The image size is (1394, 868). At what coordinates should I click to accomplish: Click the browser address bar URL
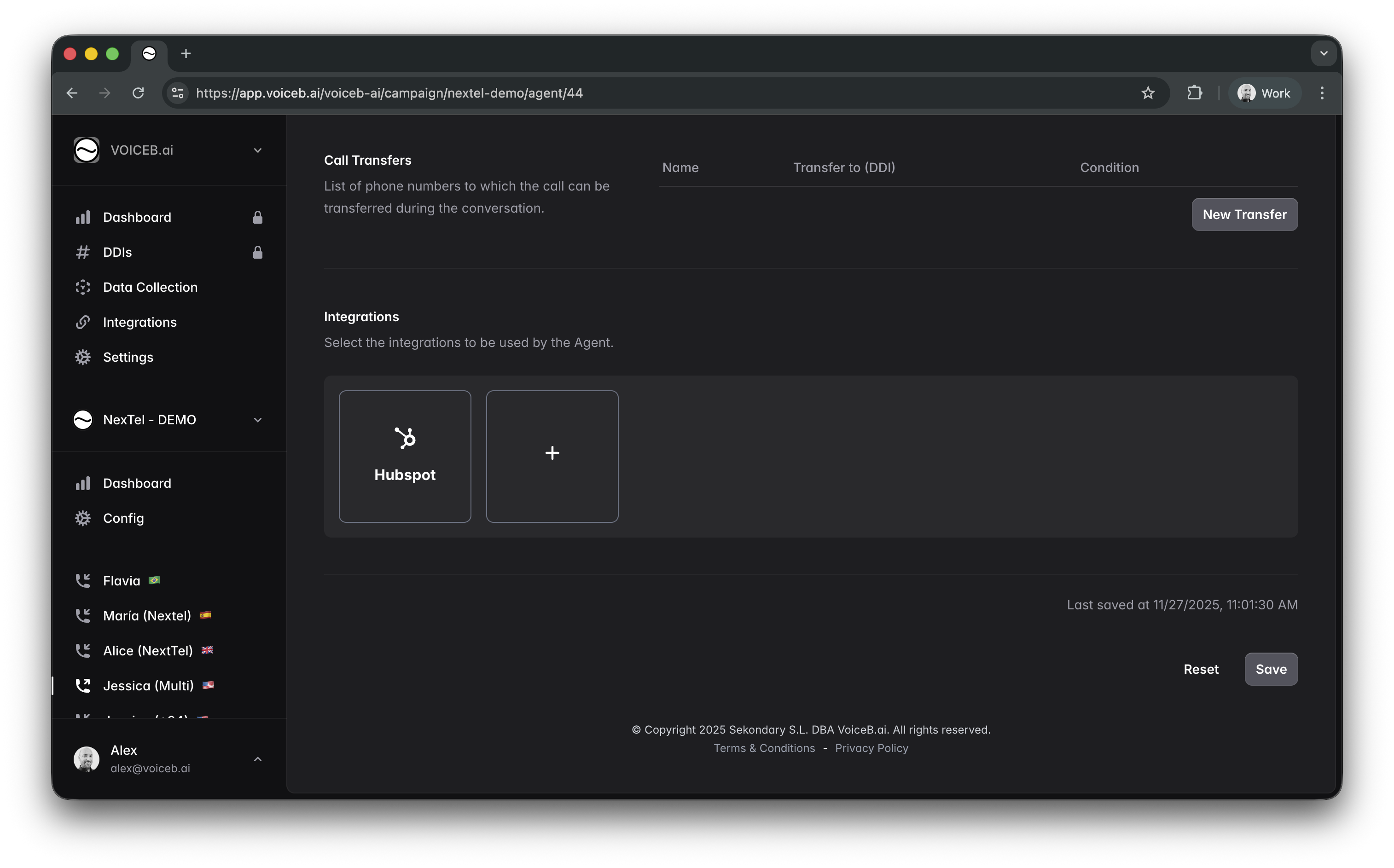tap(389, 93)
